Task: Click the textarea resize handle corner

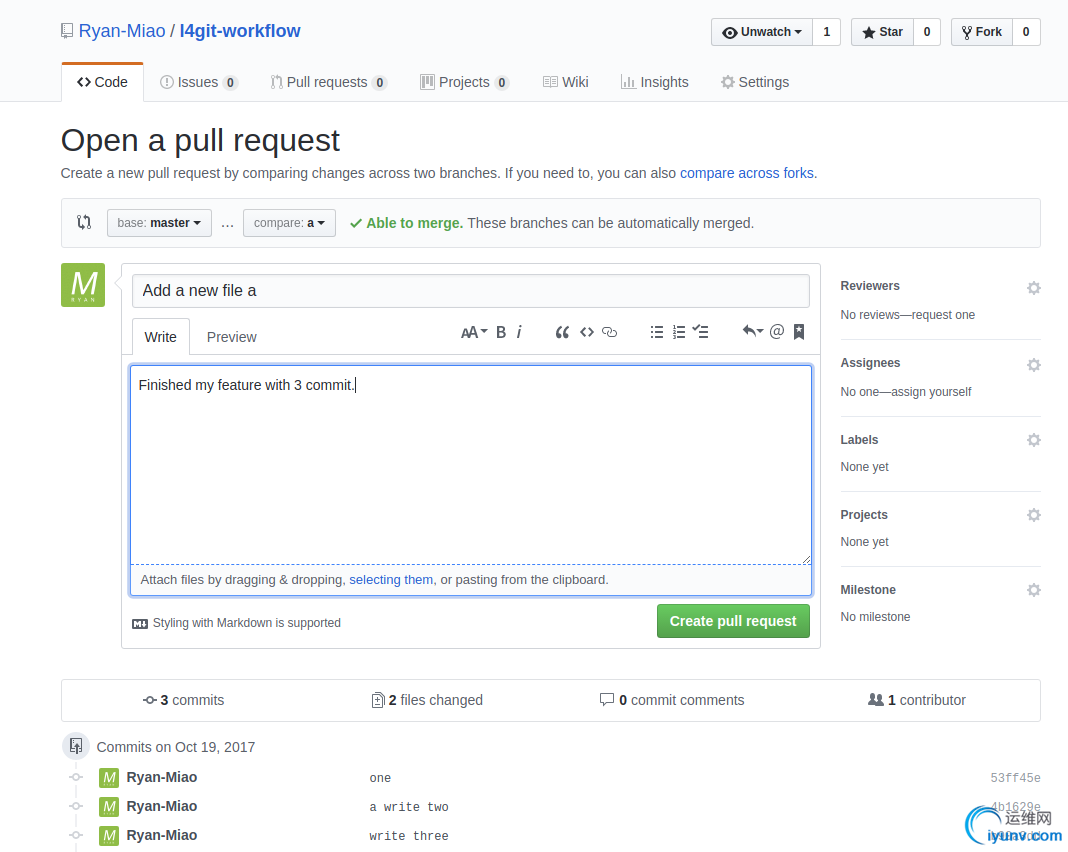Action: pos(806,560)
